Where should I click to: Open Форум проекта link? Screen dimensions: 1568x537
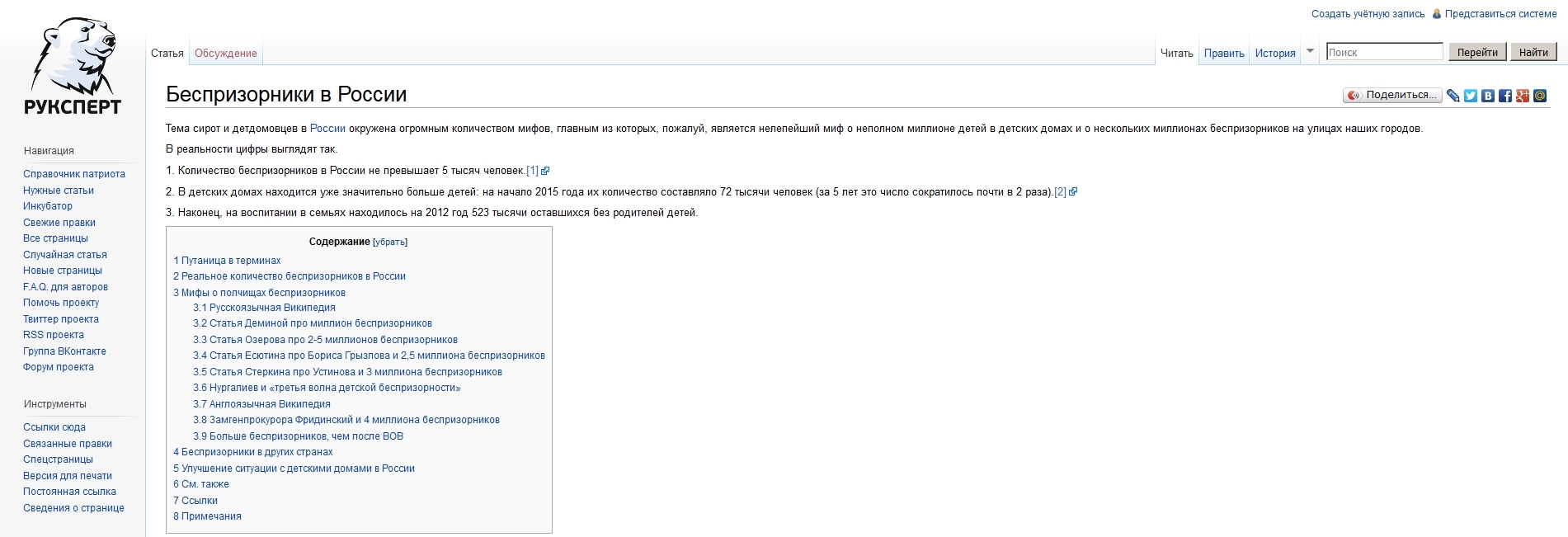coord(59,367)
